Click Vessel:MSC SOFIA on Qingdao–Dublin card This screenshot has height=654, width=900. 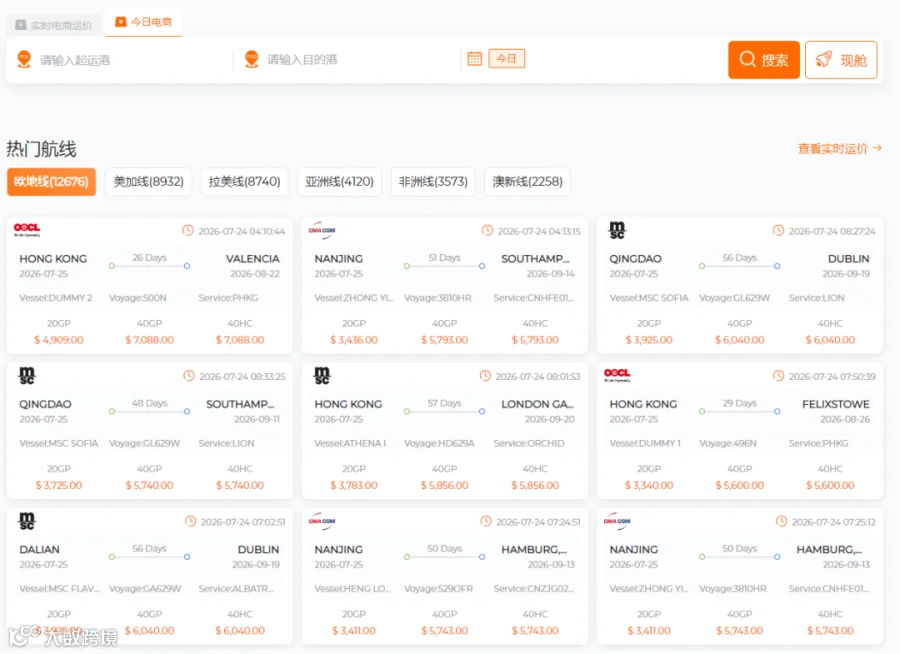(x=649, y=298)
